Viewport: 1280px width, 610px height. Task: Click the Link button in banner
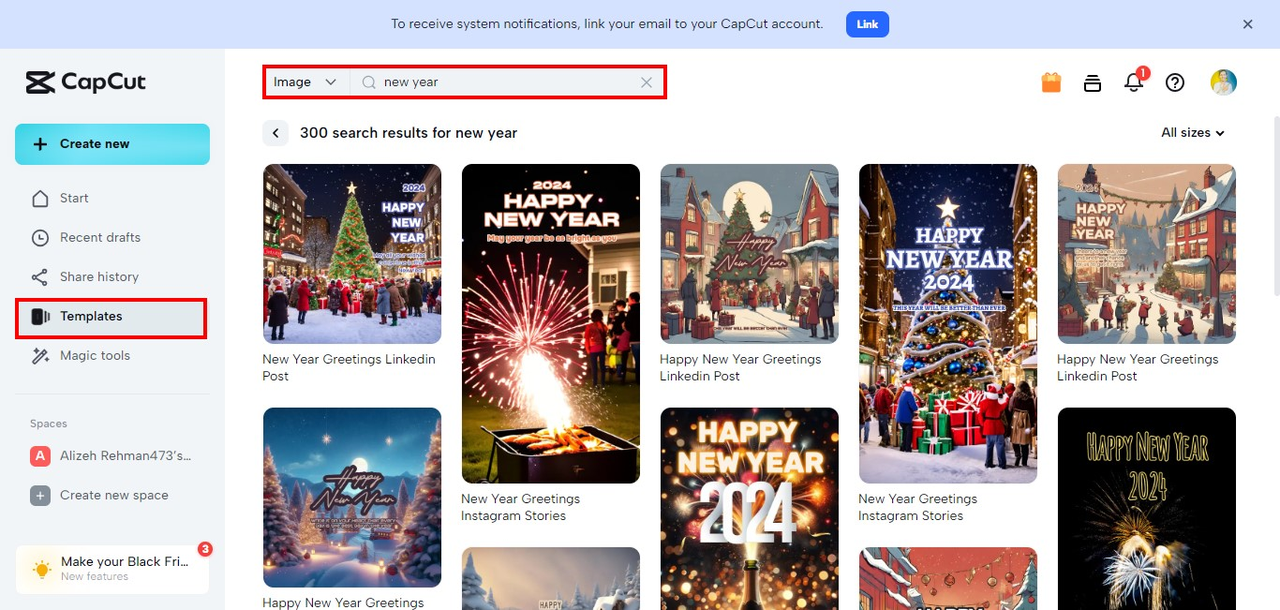pyautogui.click(x=867, y=24)
